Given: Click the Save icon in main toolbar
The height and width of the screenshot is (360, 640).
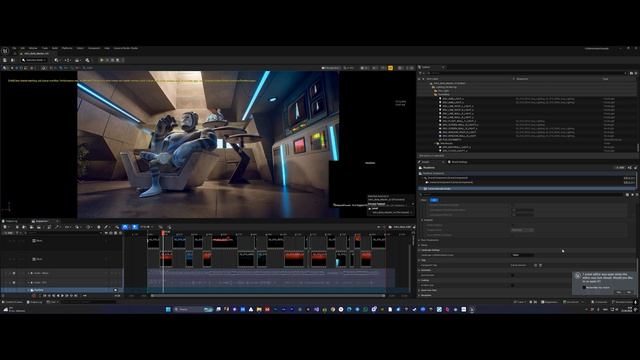Looking at the screenshot, I should pyautogui.click(x=5, y=60).
